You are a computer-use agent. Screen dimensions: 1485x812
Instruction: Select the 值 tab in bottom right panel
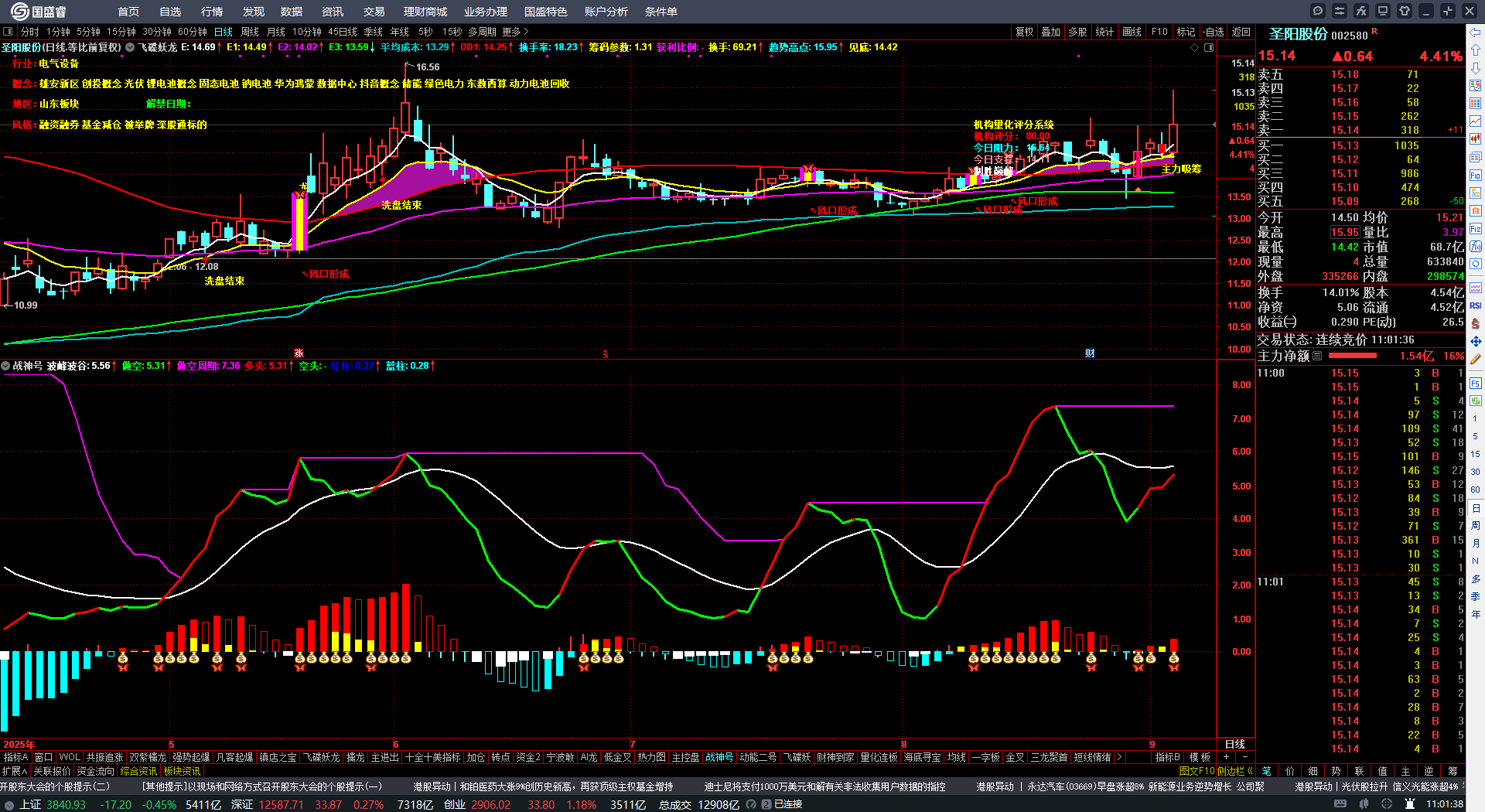click(1383, 771)
